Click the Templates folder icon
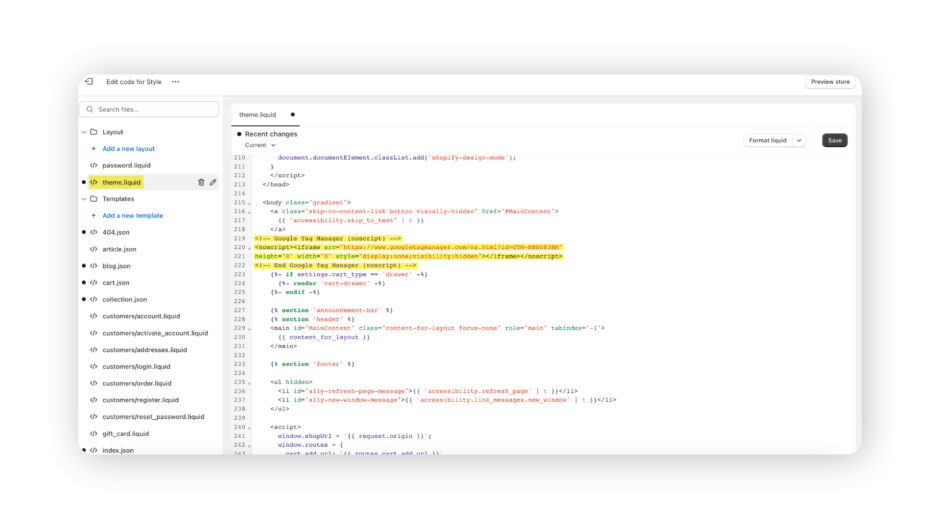 pos(94,199)
